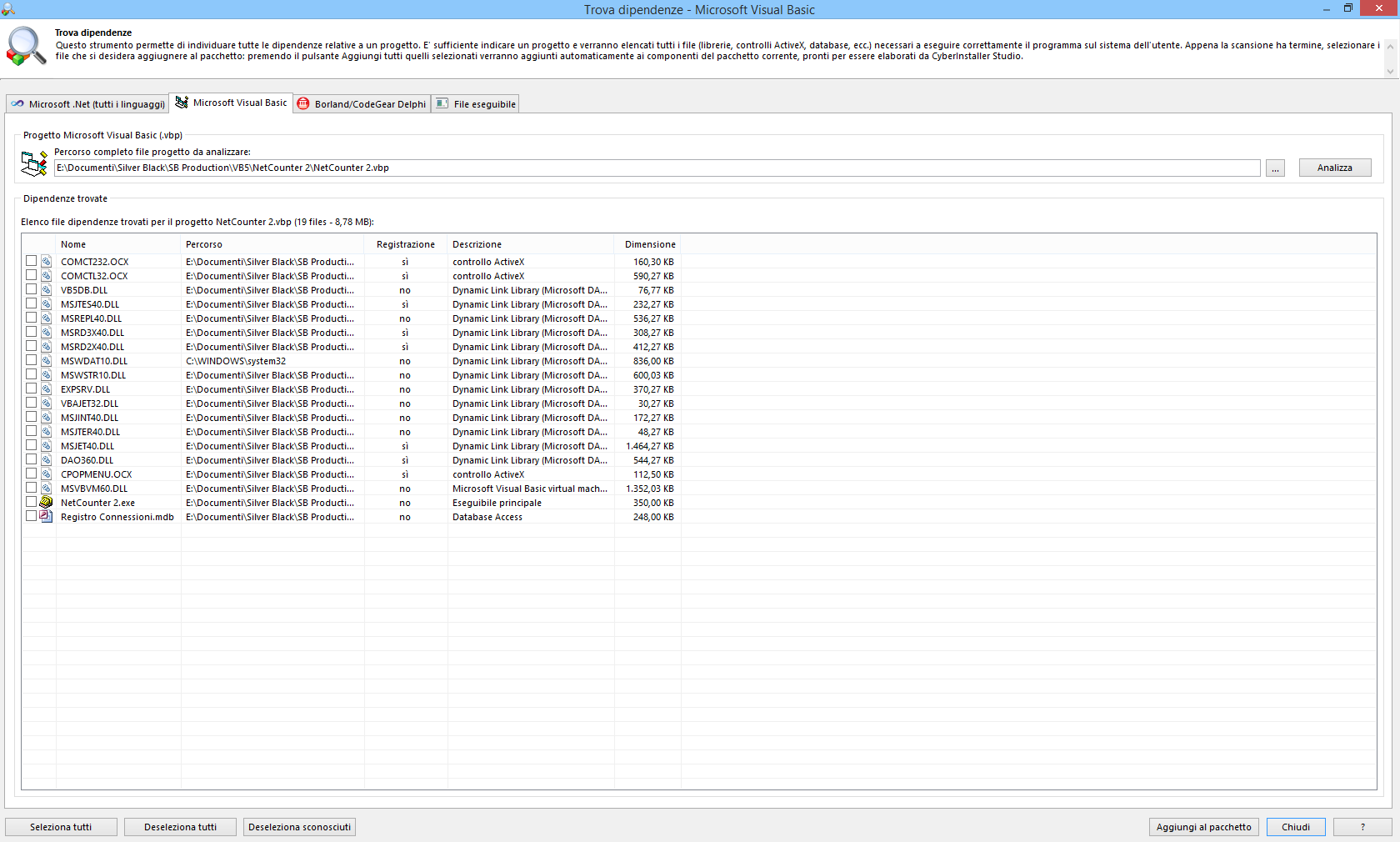
Task: Click the file icon next to MSJTES40.DLL
Action: point(47,304)
